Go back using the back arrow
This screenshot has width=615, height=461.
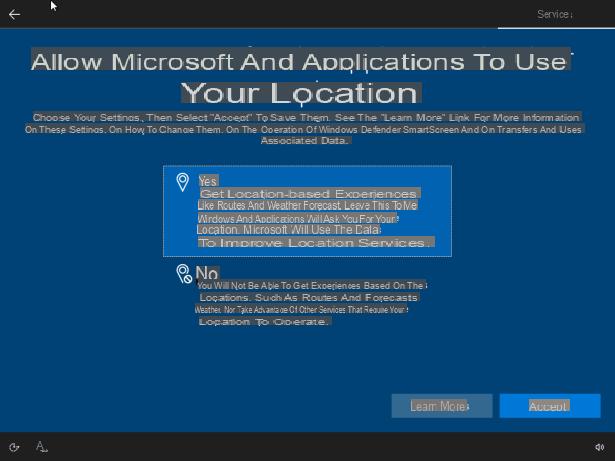click(x=15, y=15)
